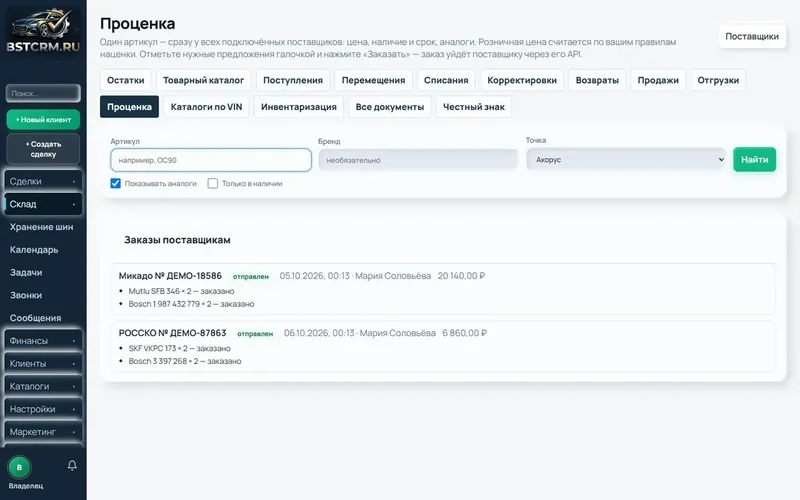Open the Списания tab
The width and height of the screenshot is (800, 500).
tap(446, 80)
